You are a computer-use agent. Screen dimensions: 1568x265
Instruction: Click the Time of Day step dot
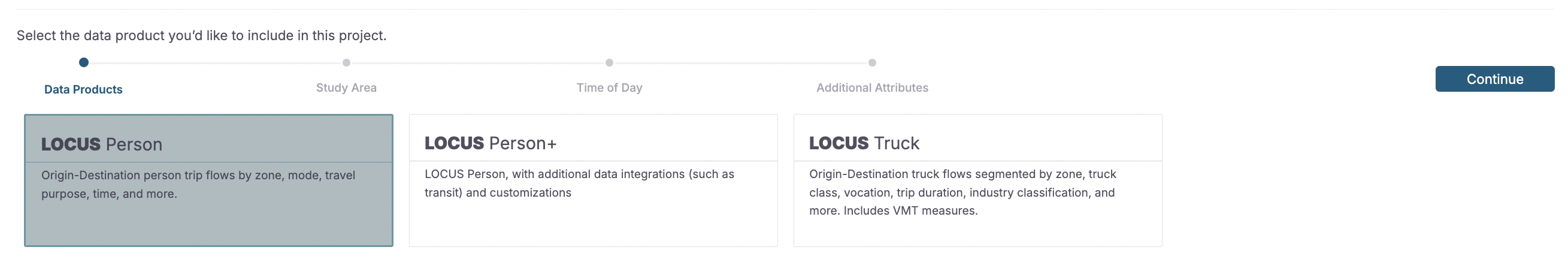[609, 63]
